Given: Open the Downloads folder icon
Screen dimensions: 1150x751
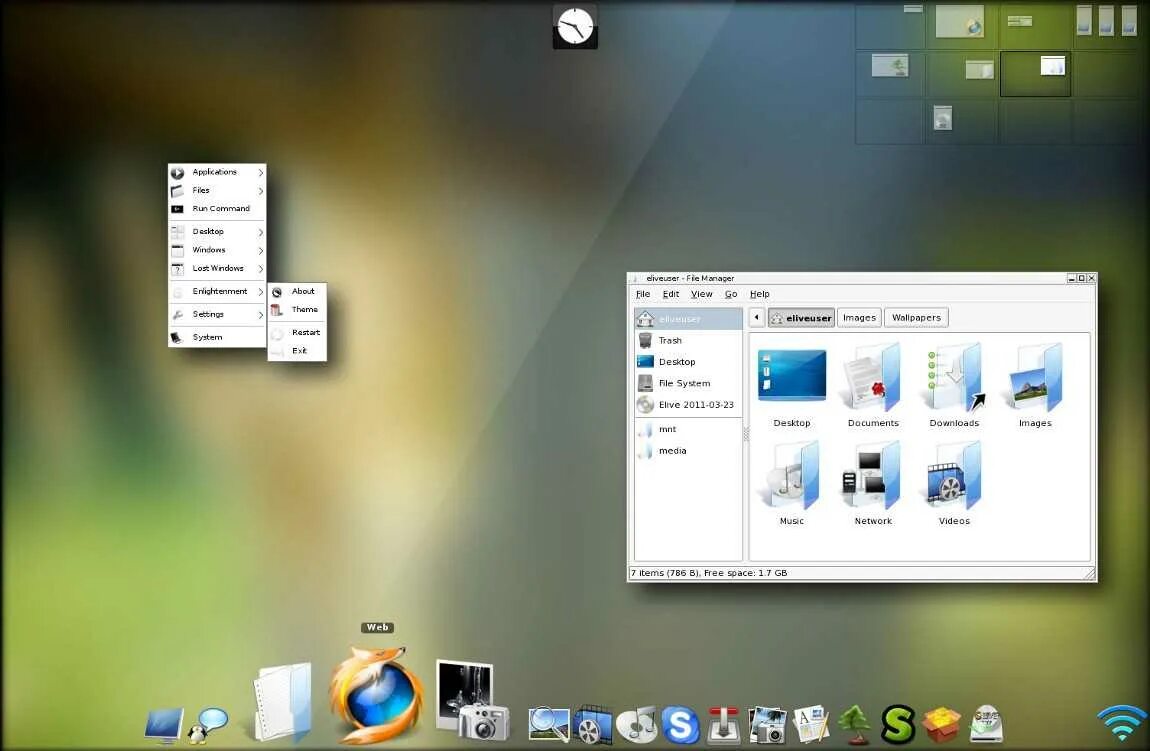Looking at the screenshot, I should [954, 385].
